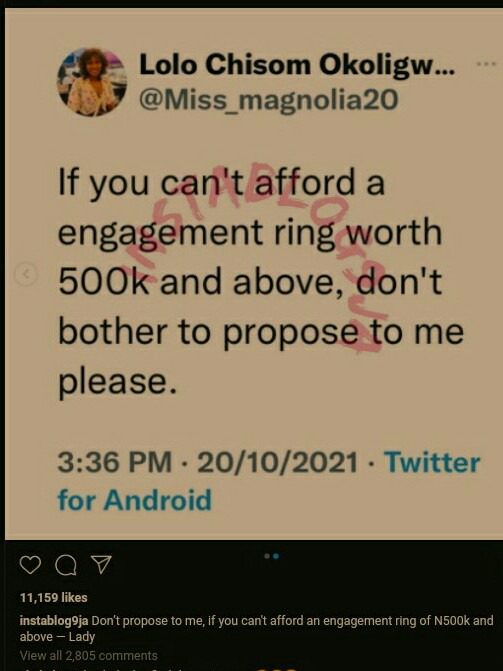Expand View all 2,805 comments

coord(89,656)
